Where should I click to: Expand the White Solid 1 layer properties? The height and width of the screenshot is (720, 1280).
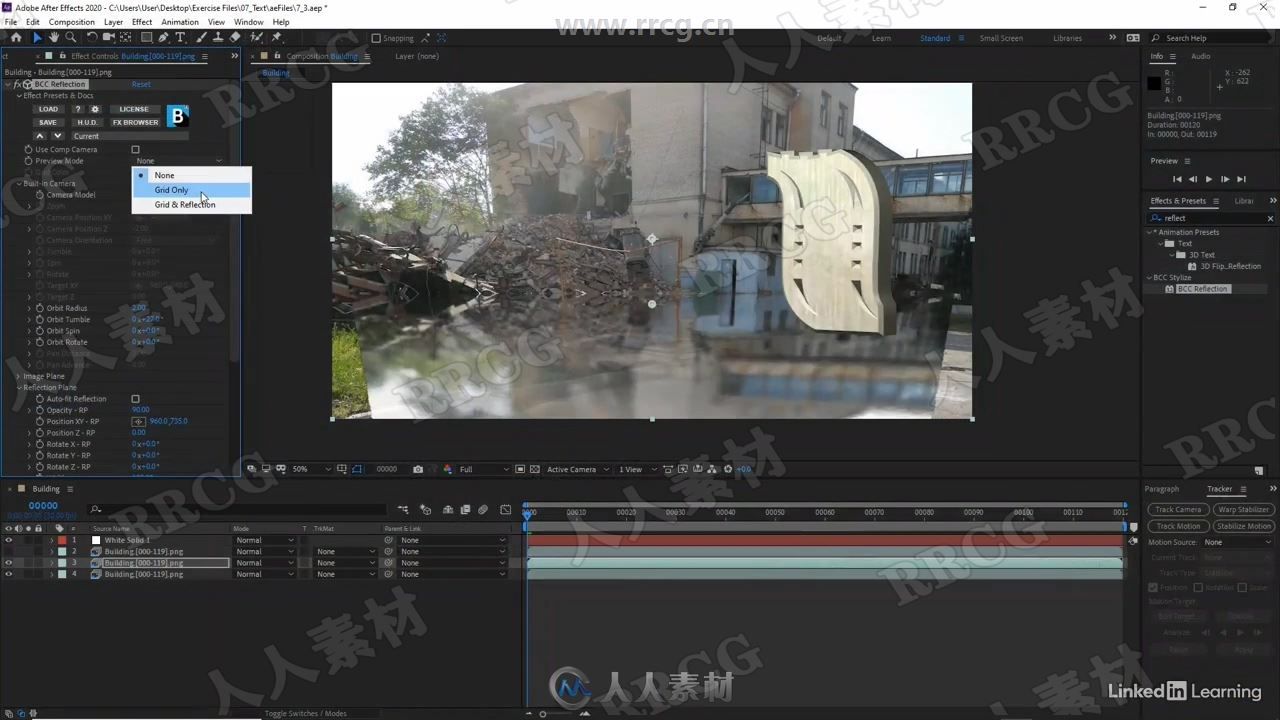click(x=51, y=540)
